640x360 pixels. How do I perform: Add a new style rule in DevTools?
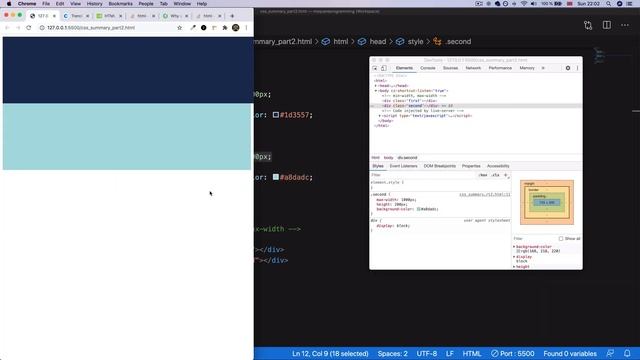click(x=506, y=175)
